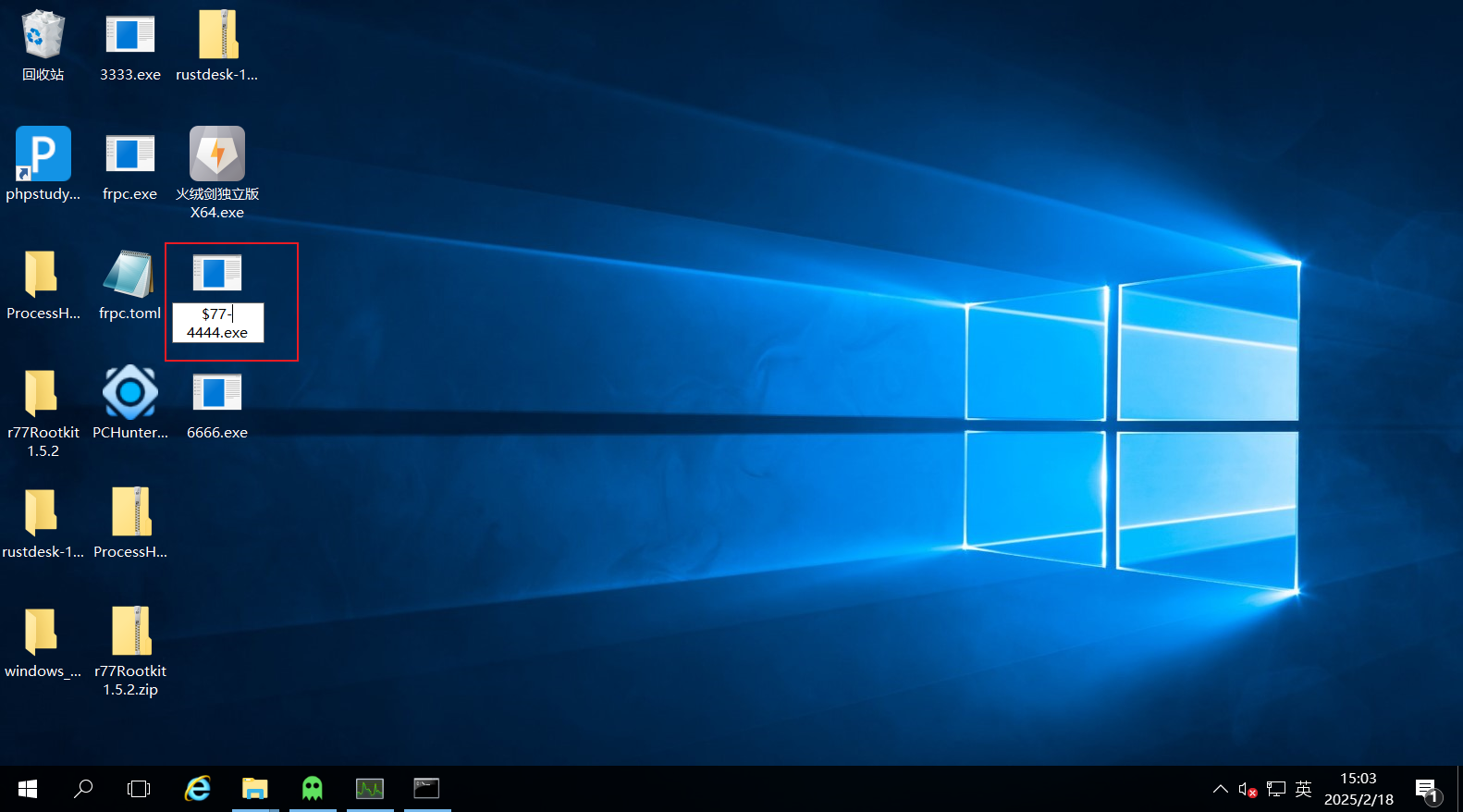Click the $77-4444.exe rename text box

tap(218, 323)
